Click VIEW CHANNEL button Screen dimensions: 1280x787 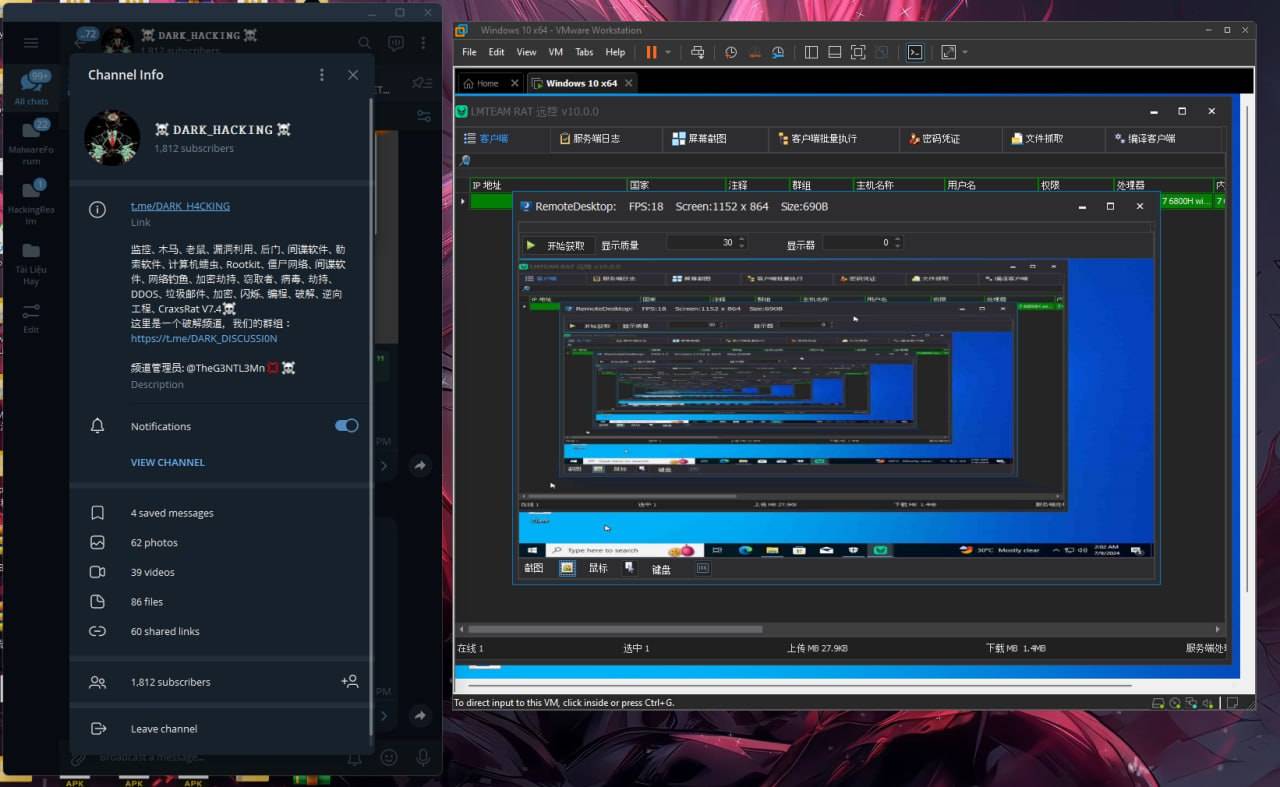pyautogui.click(x=167, y=462)
